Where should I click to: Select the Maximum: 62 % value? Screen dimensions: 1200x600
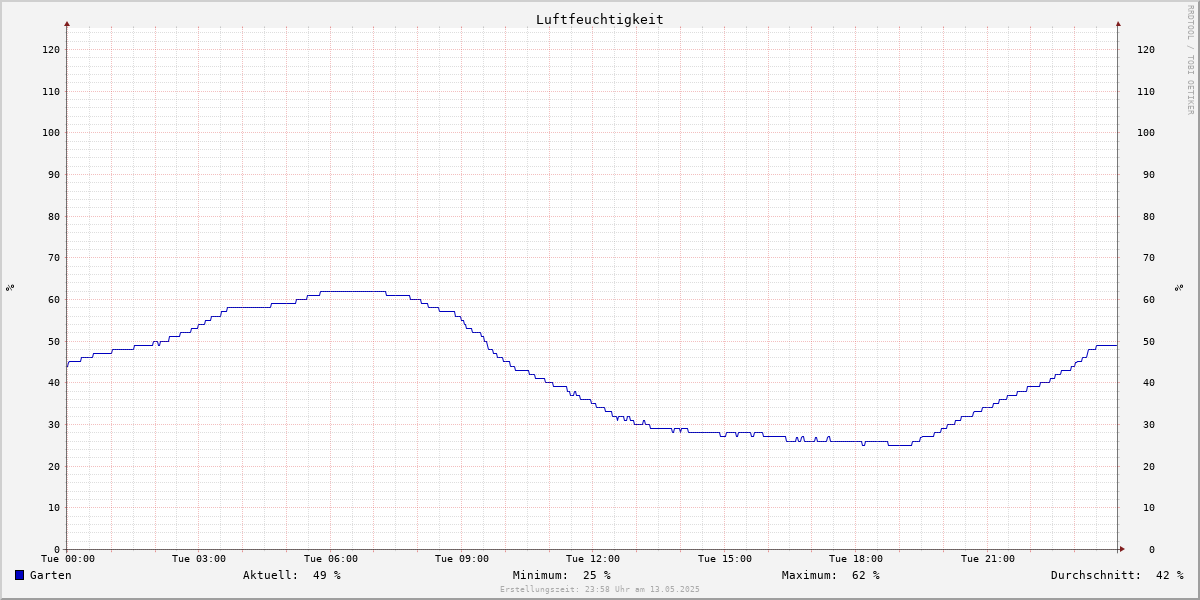coord(831,575)
